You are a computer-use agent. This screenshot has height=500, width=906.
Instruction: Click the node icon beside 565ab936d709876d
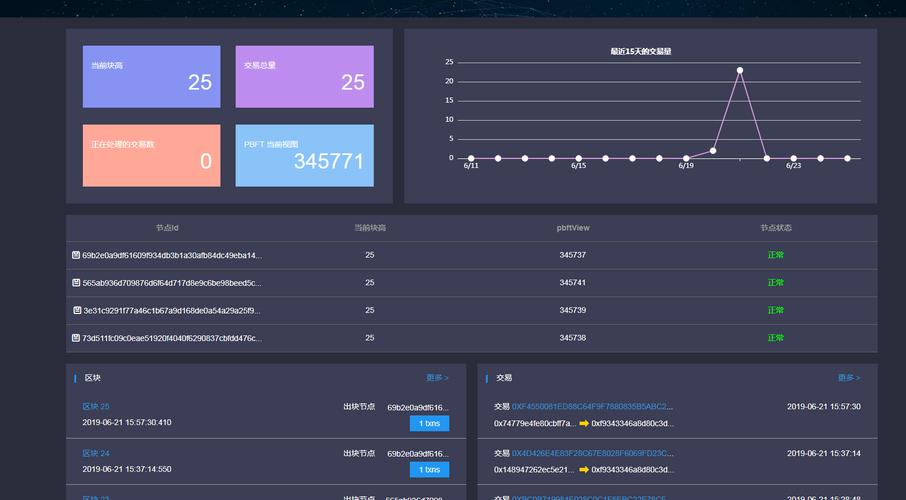[76, 283]
